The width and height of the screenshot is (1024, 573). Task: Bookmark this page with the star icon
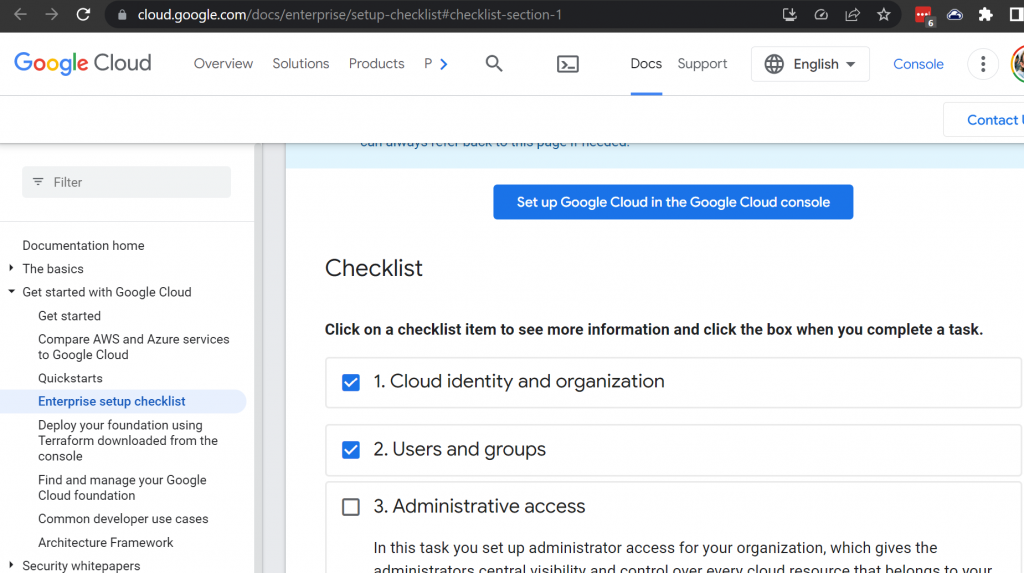coord(884,14)
